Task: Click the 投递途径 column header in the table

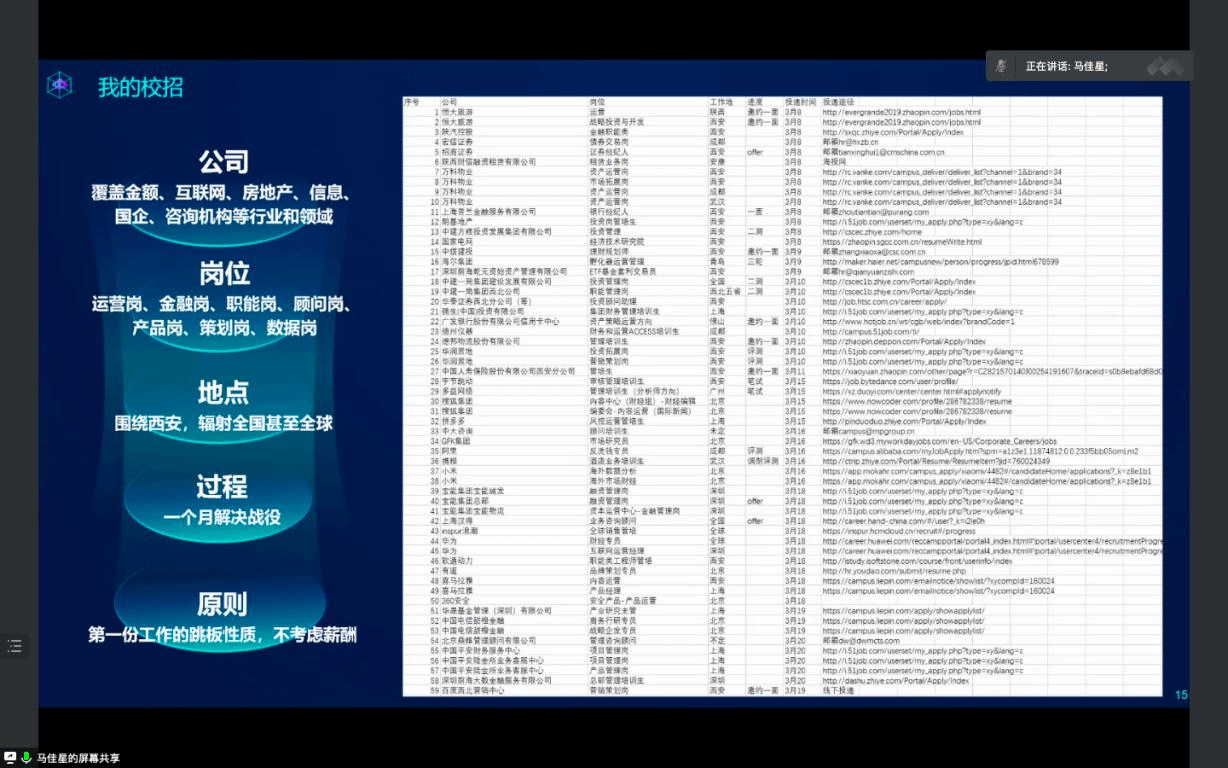Action: pyautogui.click(x=839, y=102)
